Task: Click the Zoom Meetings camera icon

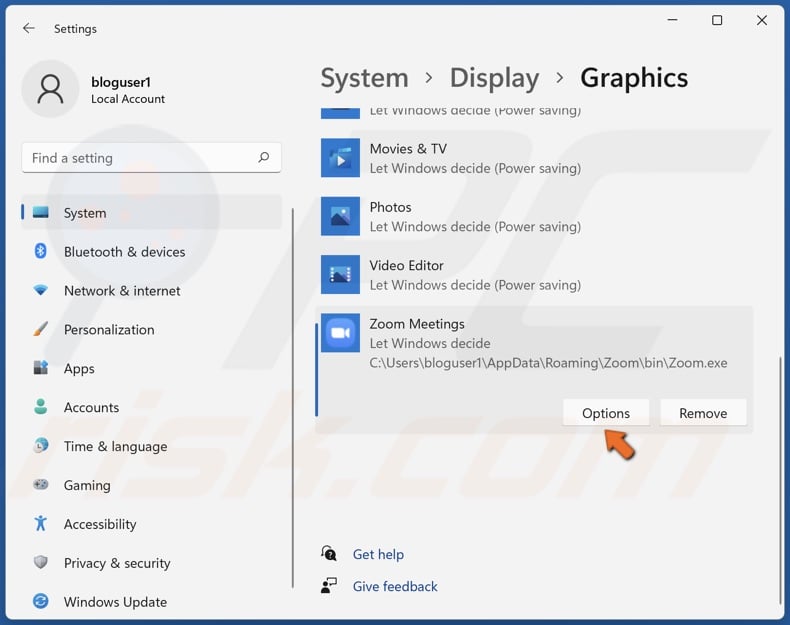Action: pos(340,333)
